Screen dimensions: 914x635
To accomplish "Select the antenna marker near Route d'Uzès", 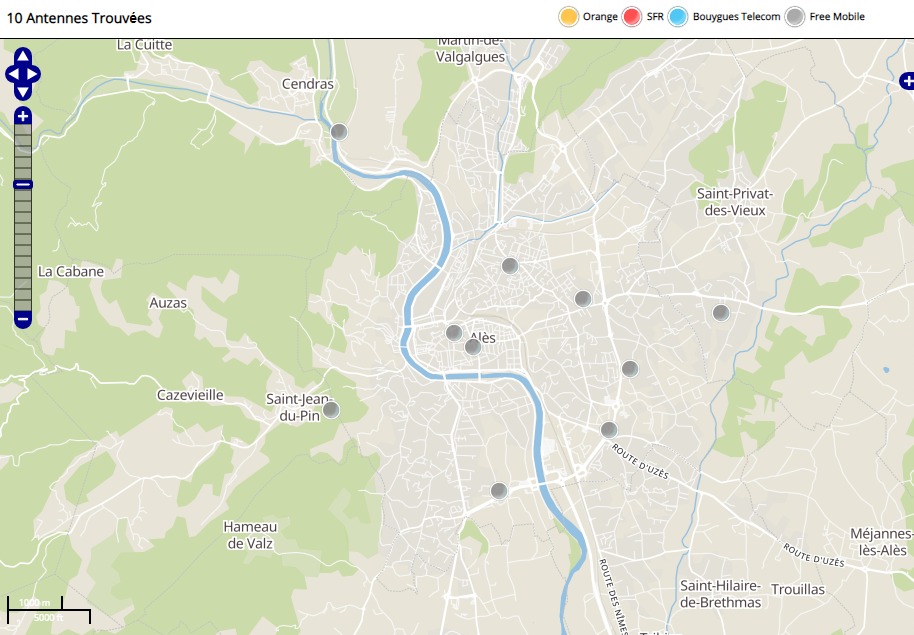I will pos(609,430).
